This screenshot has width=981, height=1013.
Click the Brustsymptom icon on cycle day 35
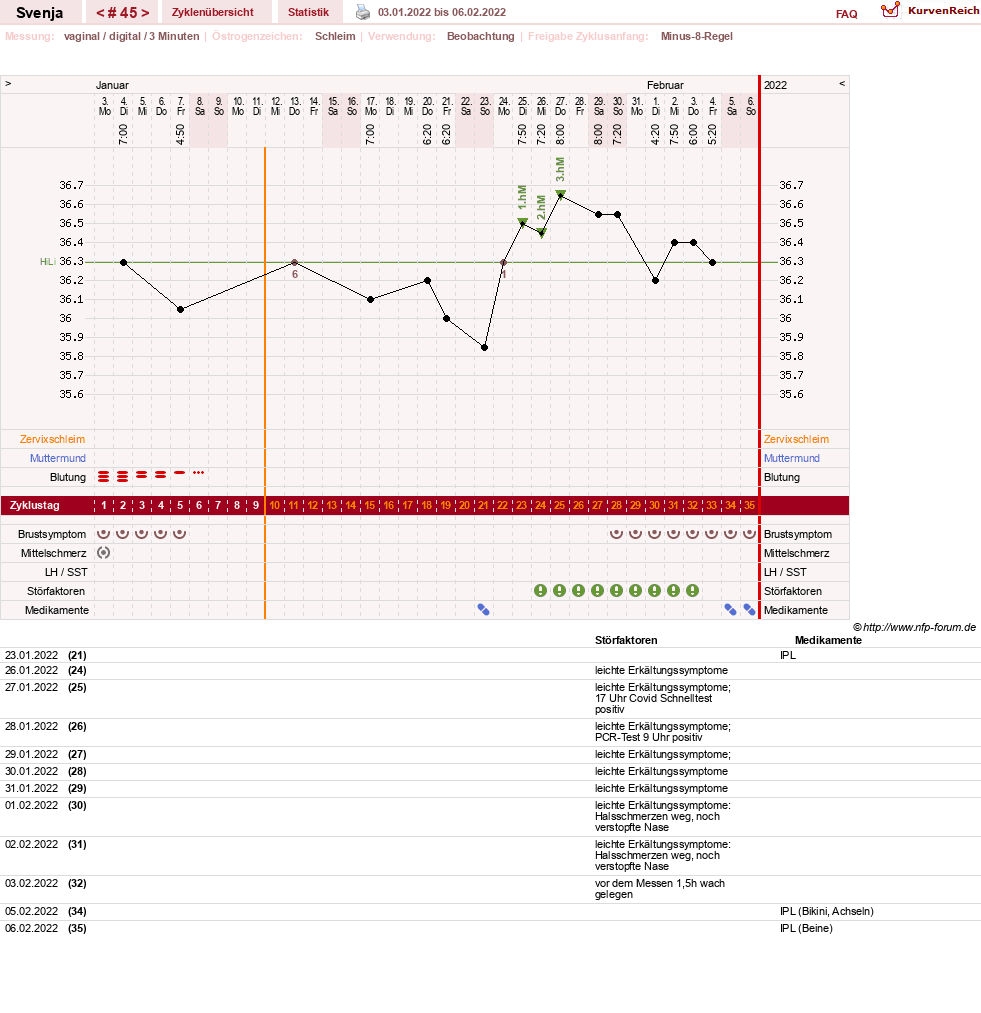pos(749,534)
